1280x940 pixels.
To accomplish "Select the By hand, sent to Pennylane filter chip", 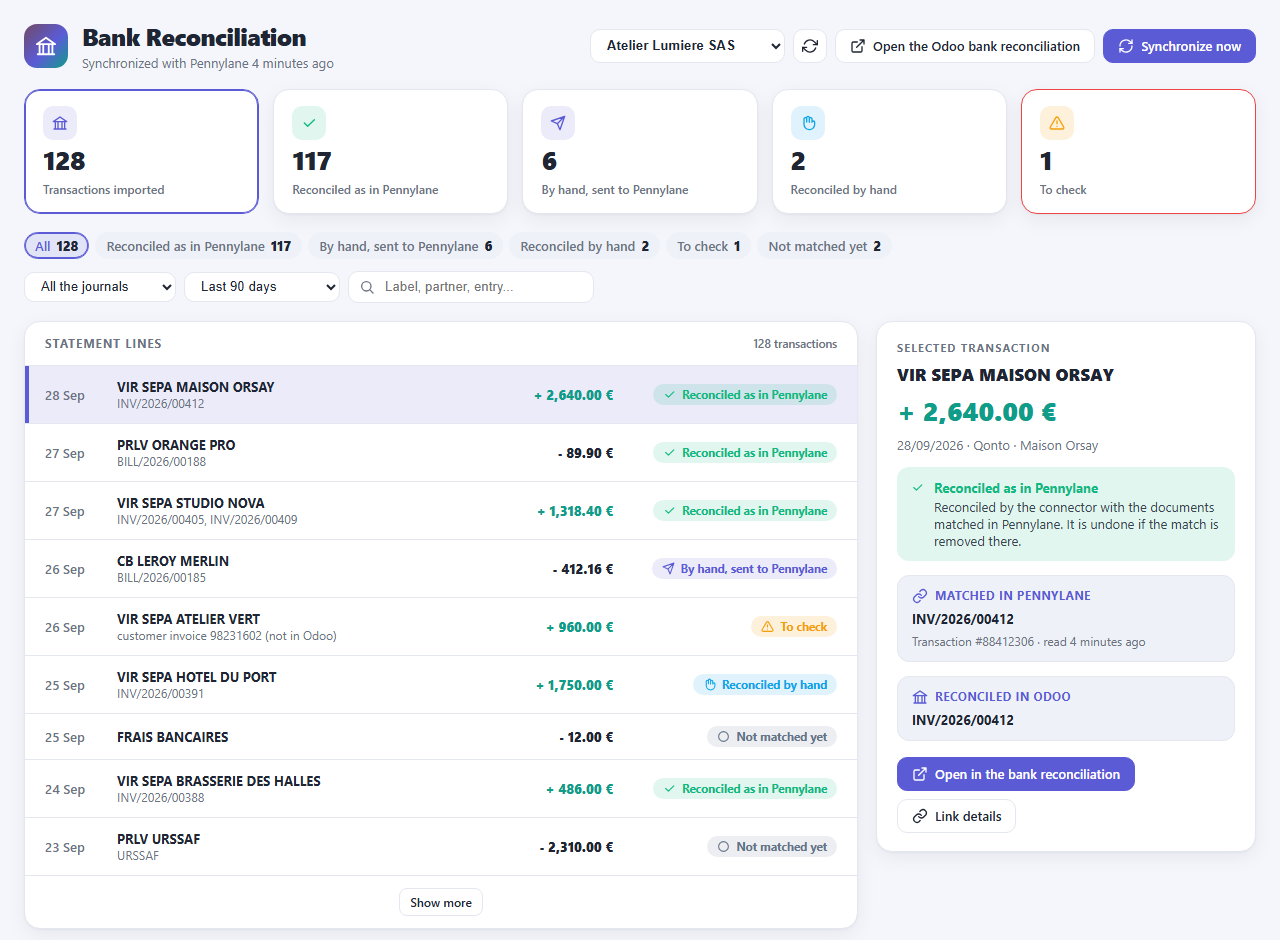I will pyautogui.click(x=406, y=246).
